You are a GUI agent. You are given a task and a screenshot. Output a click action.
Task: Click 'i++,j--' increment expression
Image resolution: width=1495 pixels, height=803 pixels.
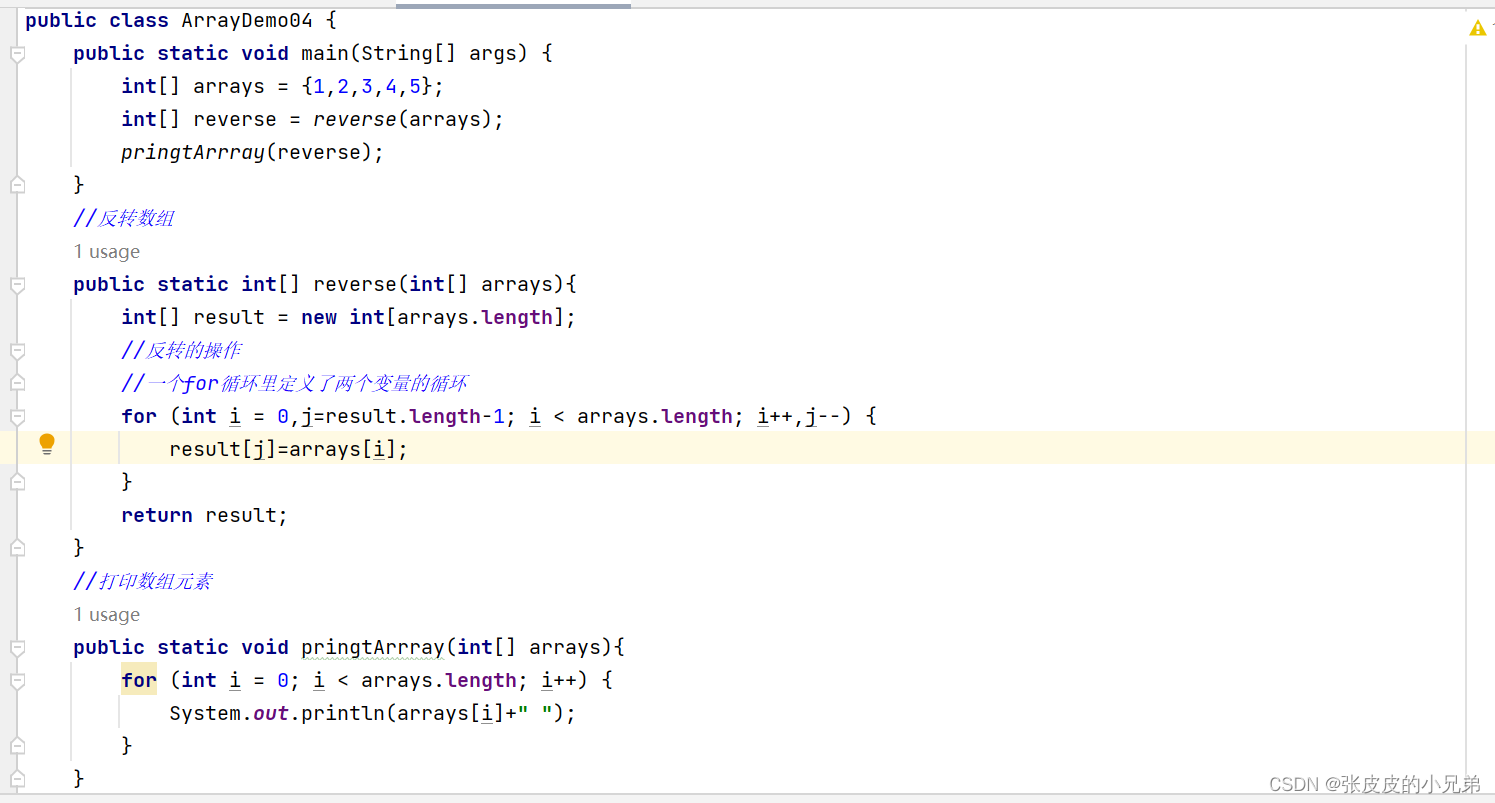tap(799, 417)
